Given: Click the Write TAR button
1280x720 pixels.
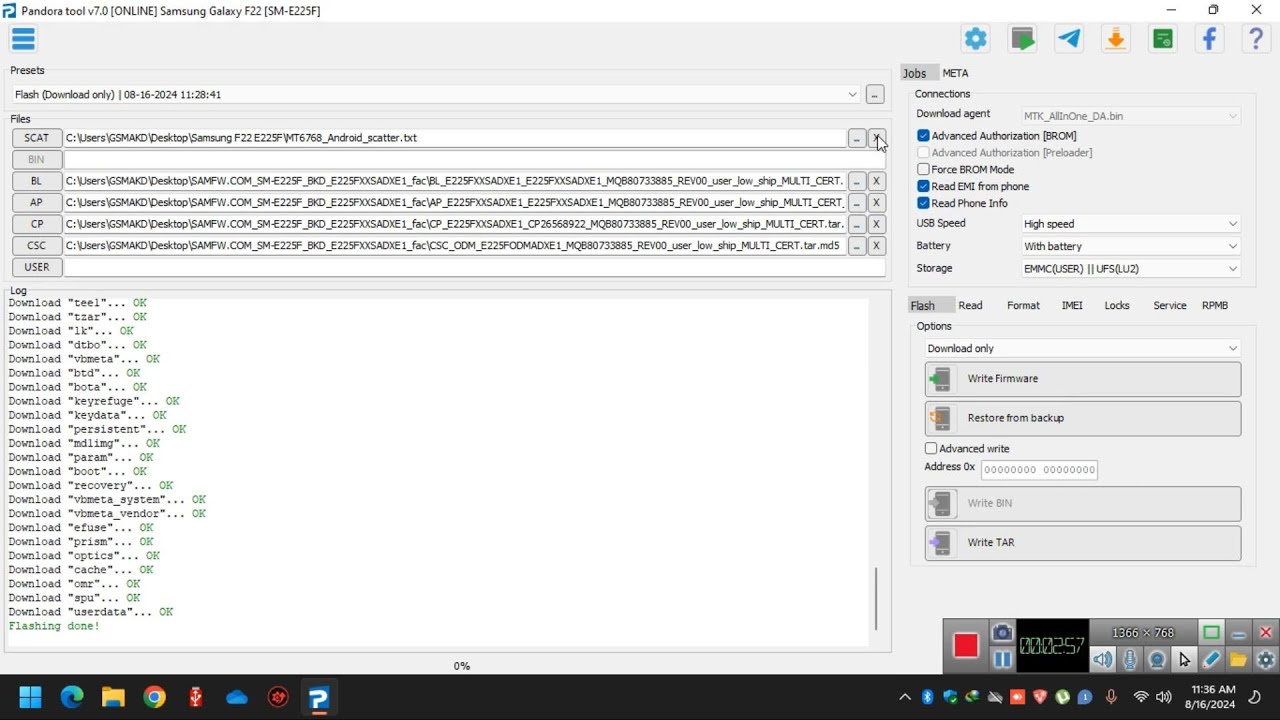Looking at the screenshot, I should click(1082, 543).
